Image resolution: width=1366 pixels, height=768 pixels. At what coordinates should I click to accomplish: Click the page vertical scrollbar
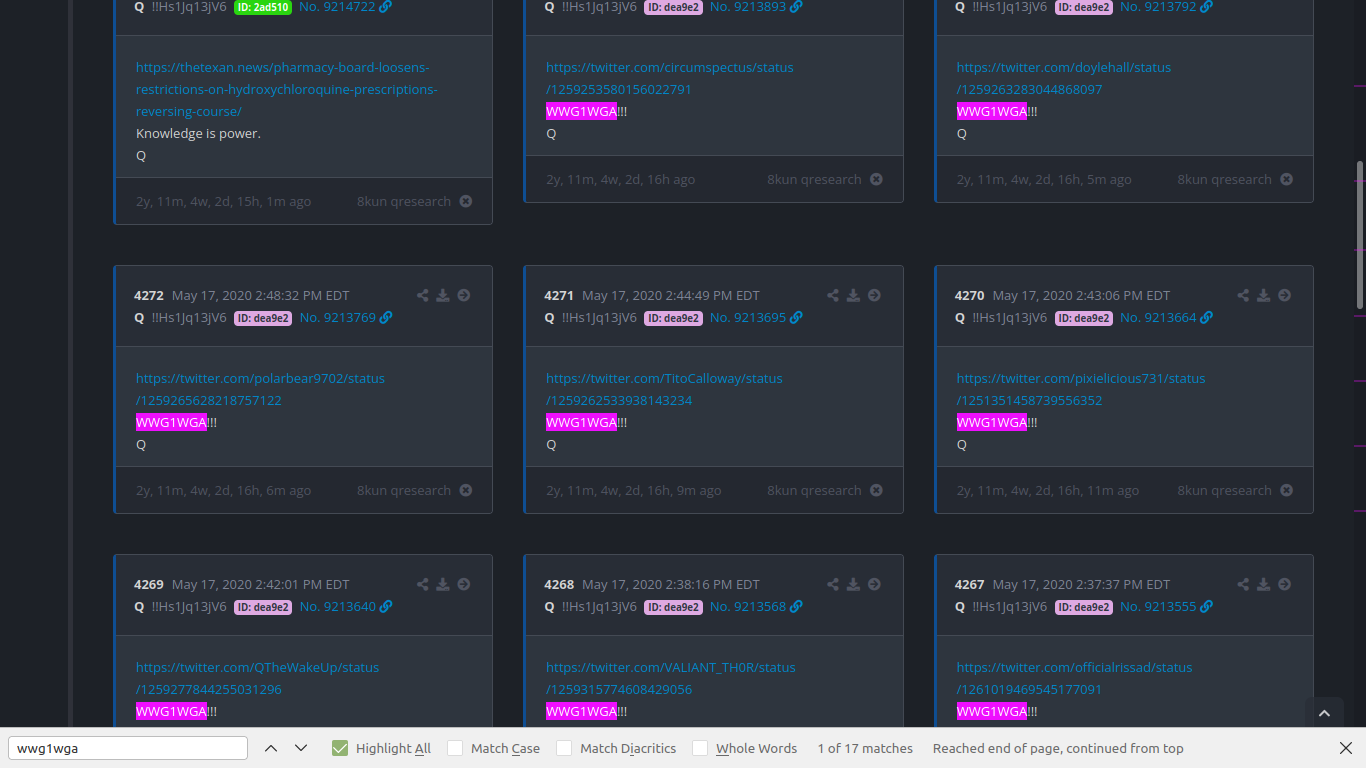[x=1359, y=235]
